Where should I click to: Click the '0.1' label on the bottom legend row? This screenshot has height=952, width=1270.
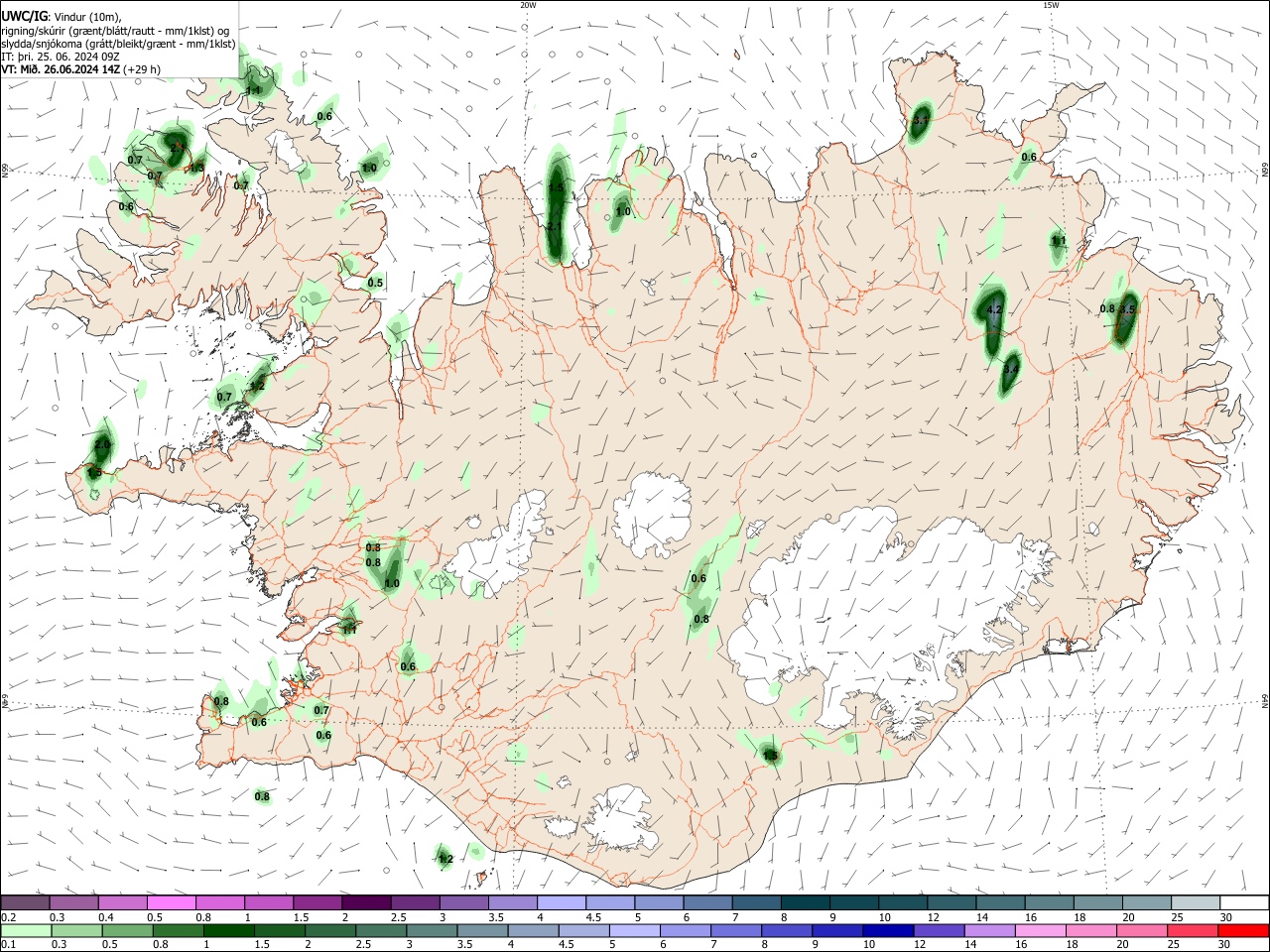click(8, 945)
